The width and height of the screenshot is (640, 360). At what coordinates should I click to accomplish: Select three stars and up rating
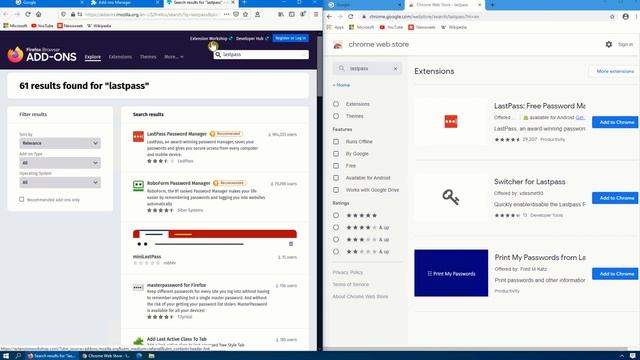[x=336, y=240]
